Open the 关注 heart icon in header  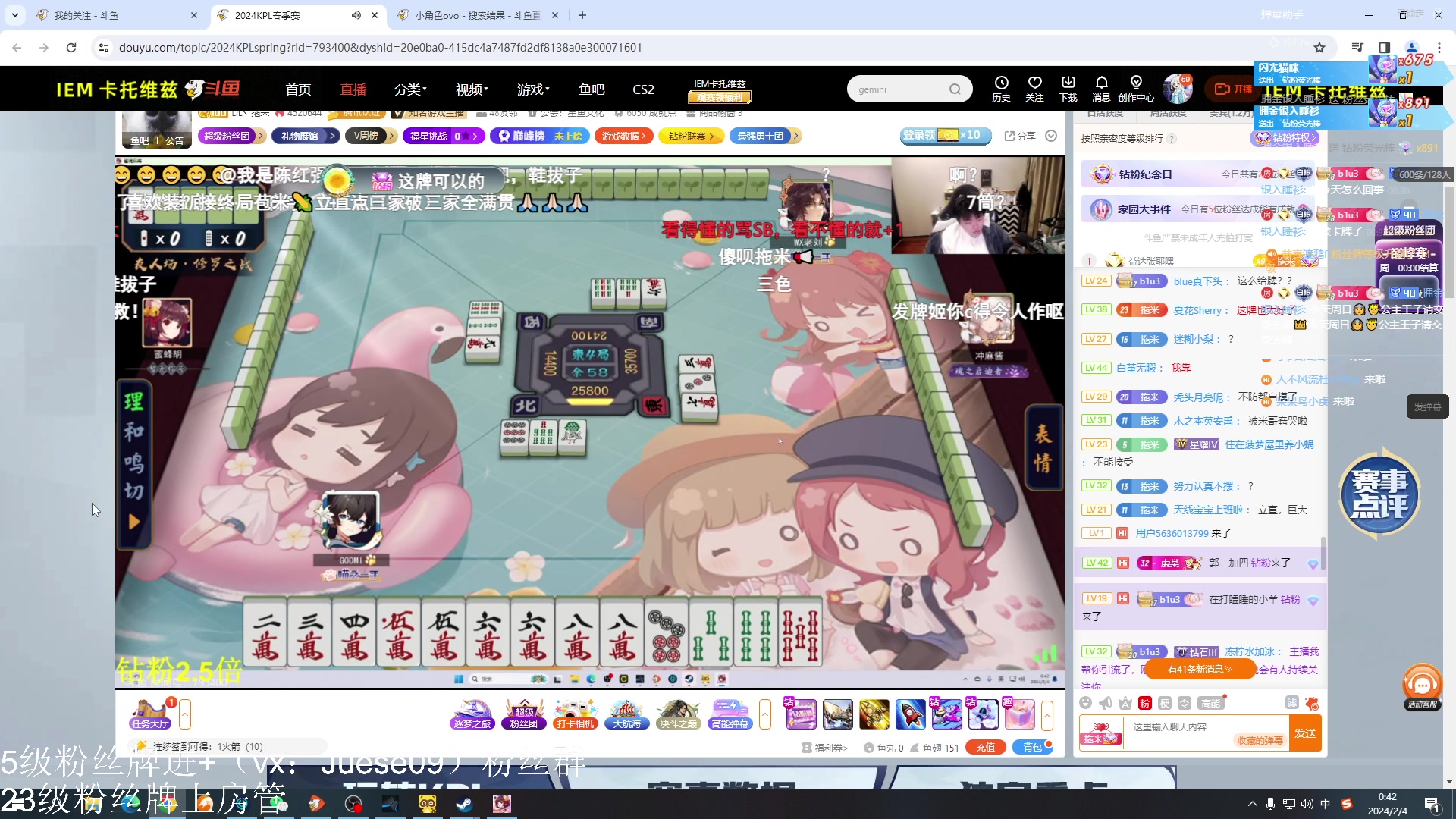(1034, 89)
